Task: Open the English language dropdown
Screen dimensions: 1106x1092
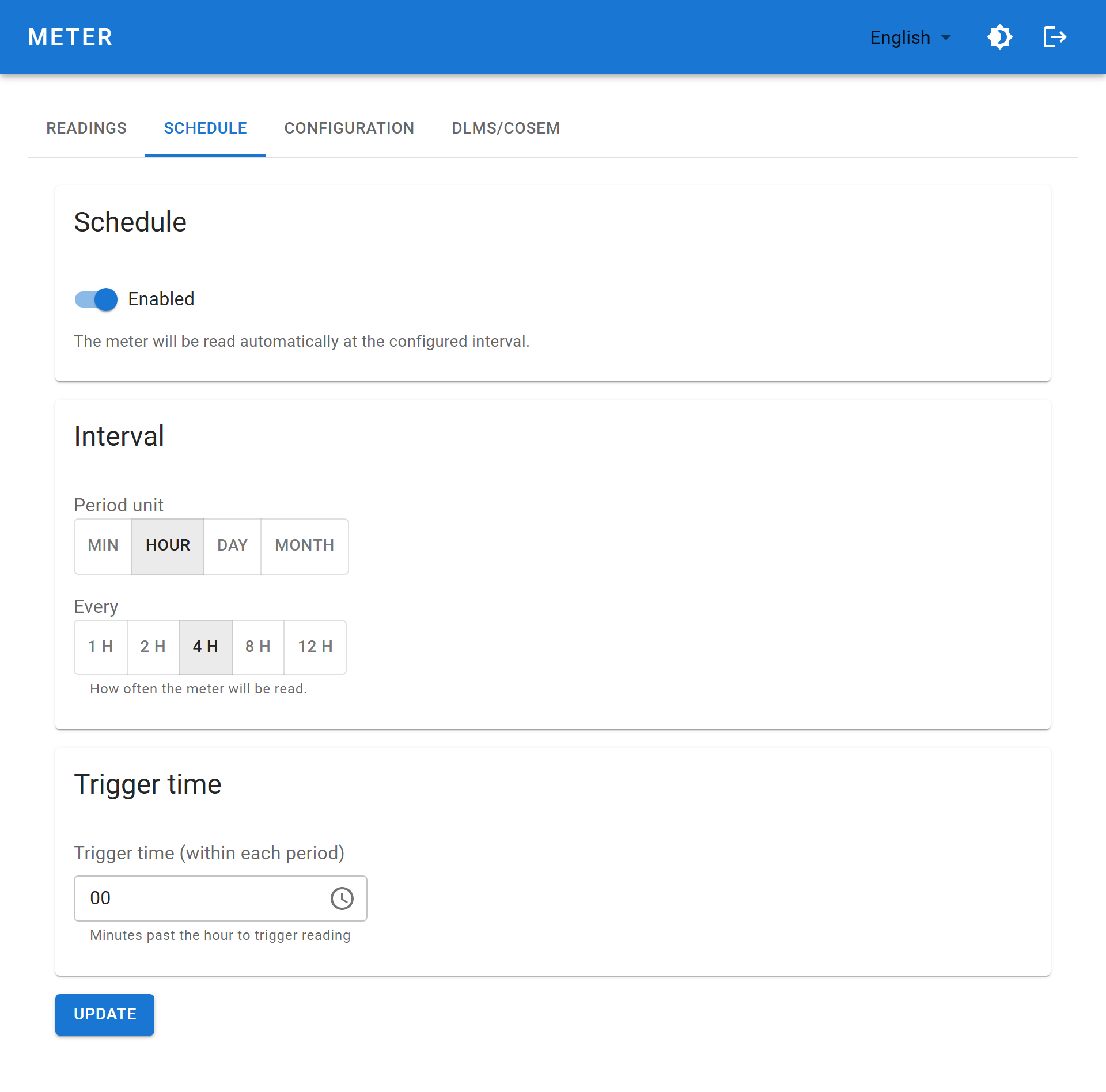Action: point(910,37)
